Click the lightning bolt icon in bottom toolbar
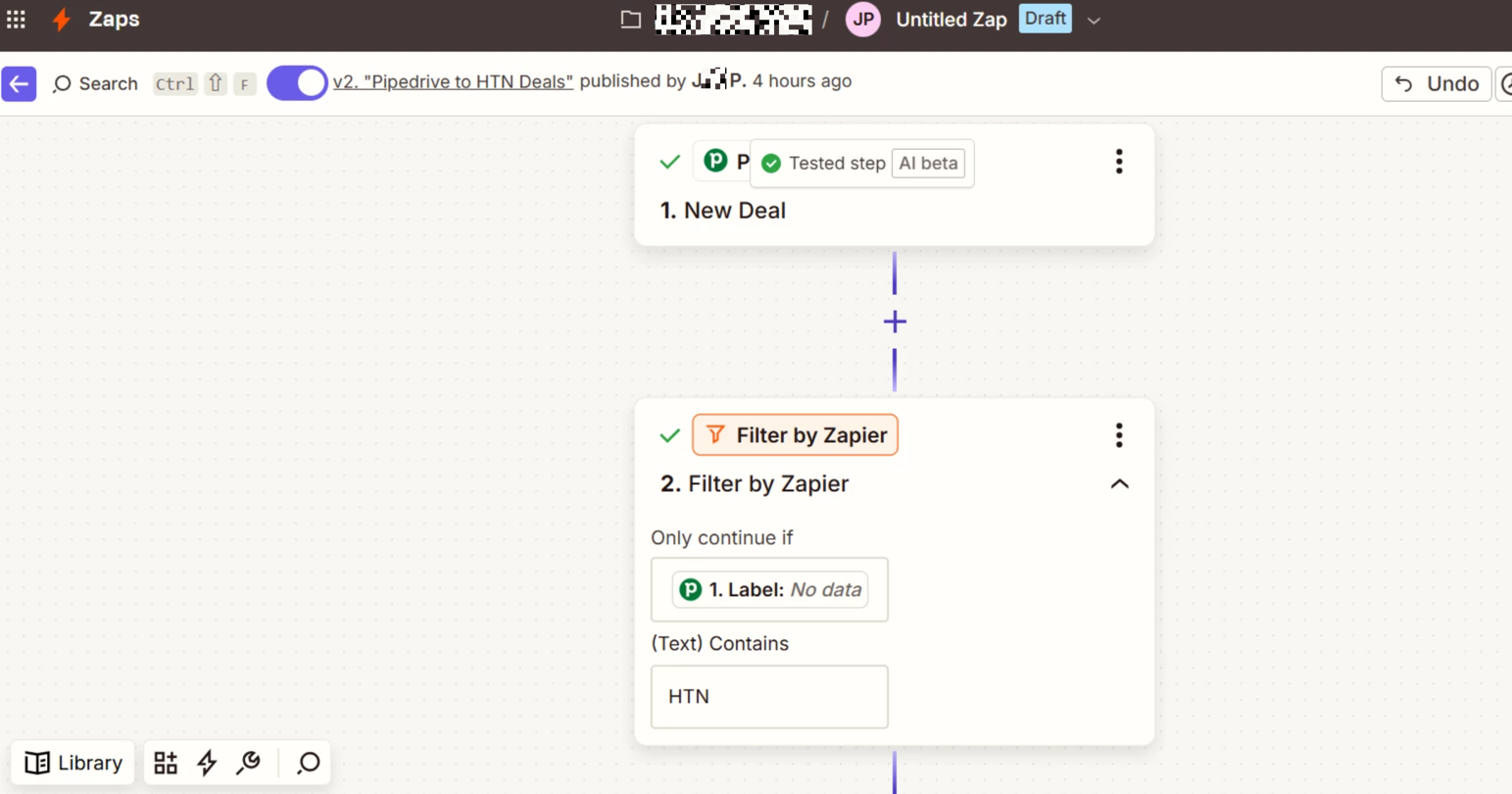The width and height of the screenshot is (1512, 794). pos(207,763)
